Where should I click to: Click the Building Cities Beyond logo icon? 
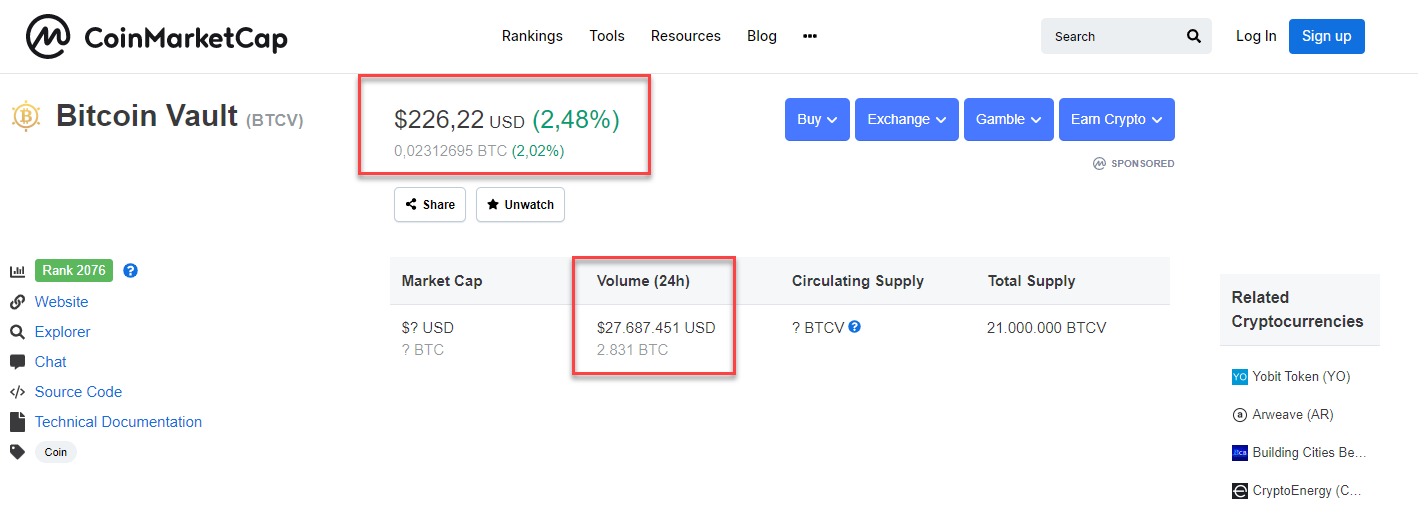coord(1240,453)
